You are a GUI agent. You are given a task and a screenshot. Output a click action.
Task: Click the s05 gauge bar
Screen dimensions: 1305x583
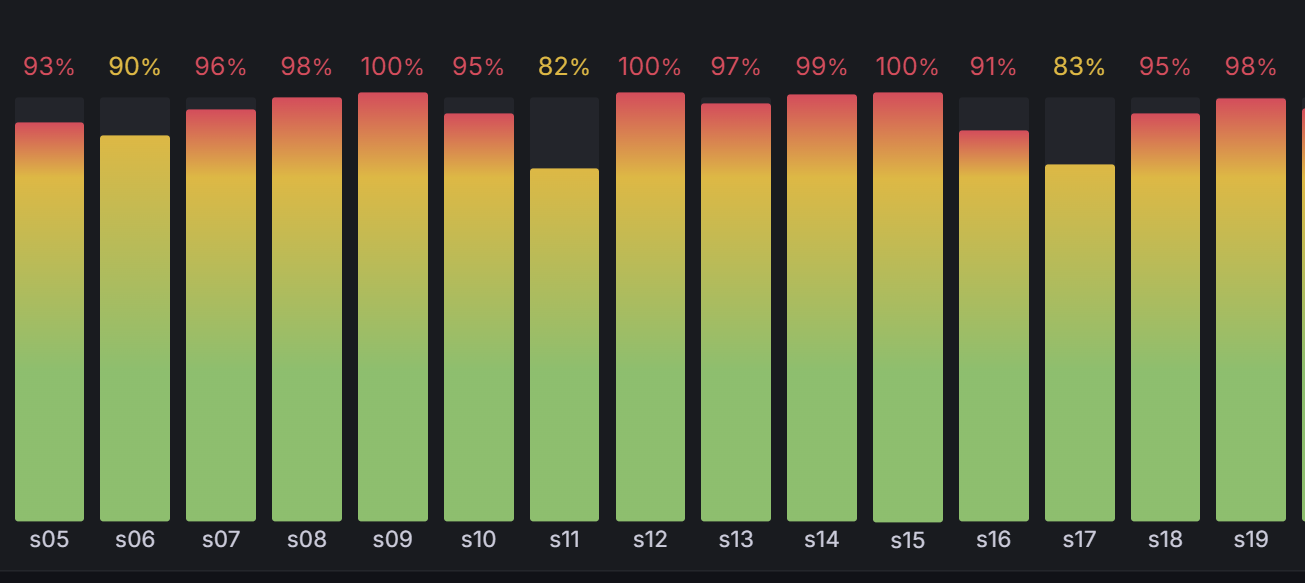[x=49, y=320]
